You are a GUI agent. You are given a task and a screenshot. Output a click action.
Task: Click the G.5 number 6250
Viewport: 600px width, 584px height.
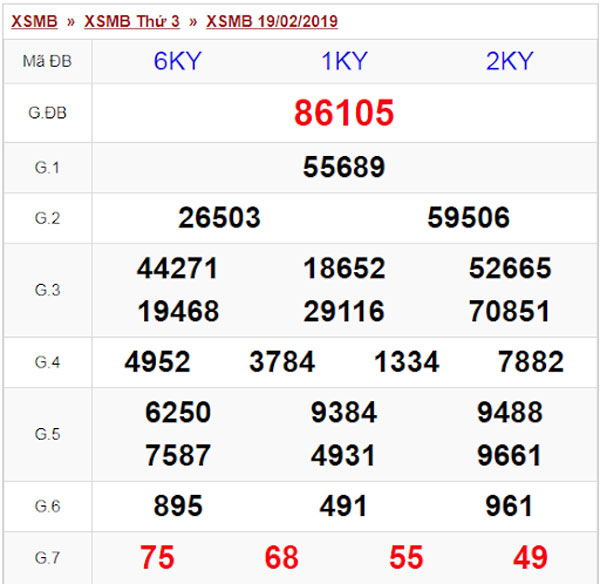coord(178,413)
